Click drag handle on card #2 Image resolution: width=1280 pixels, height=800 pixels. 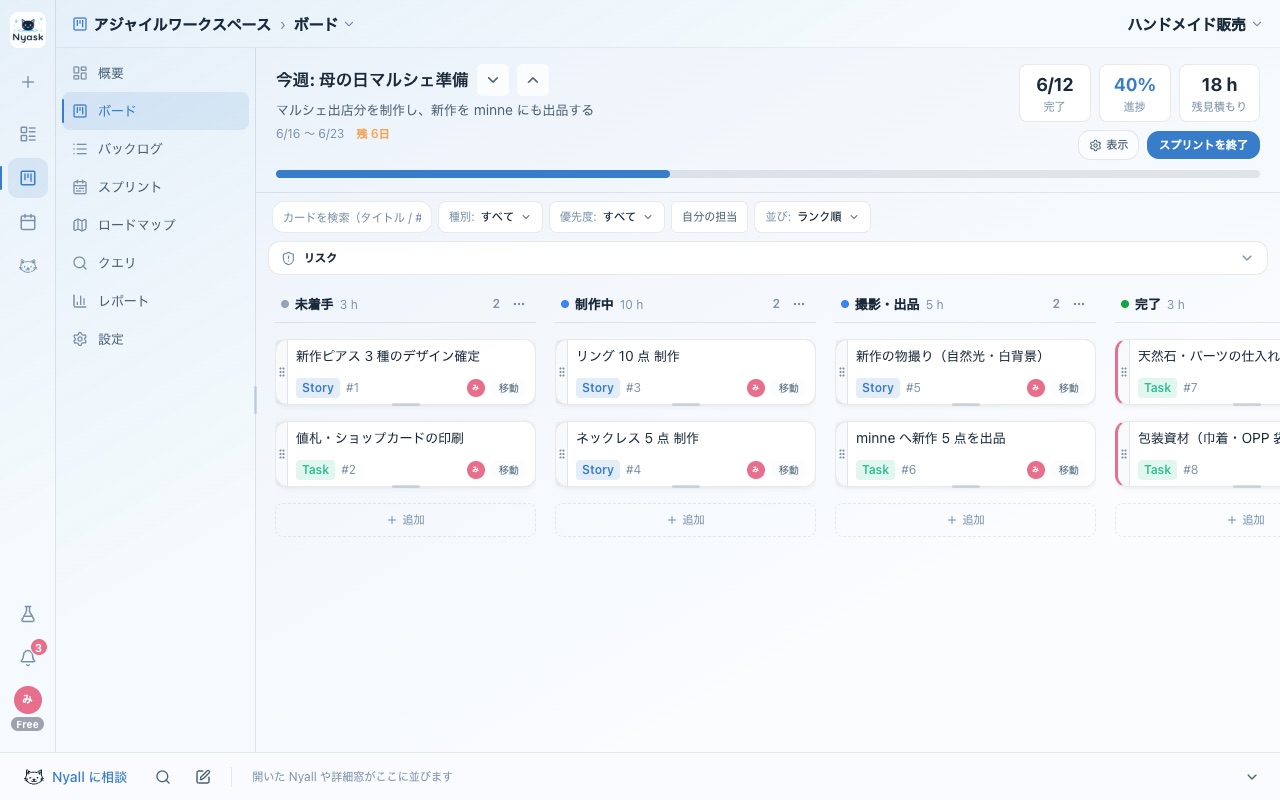282,454
